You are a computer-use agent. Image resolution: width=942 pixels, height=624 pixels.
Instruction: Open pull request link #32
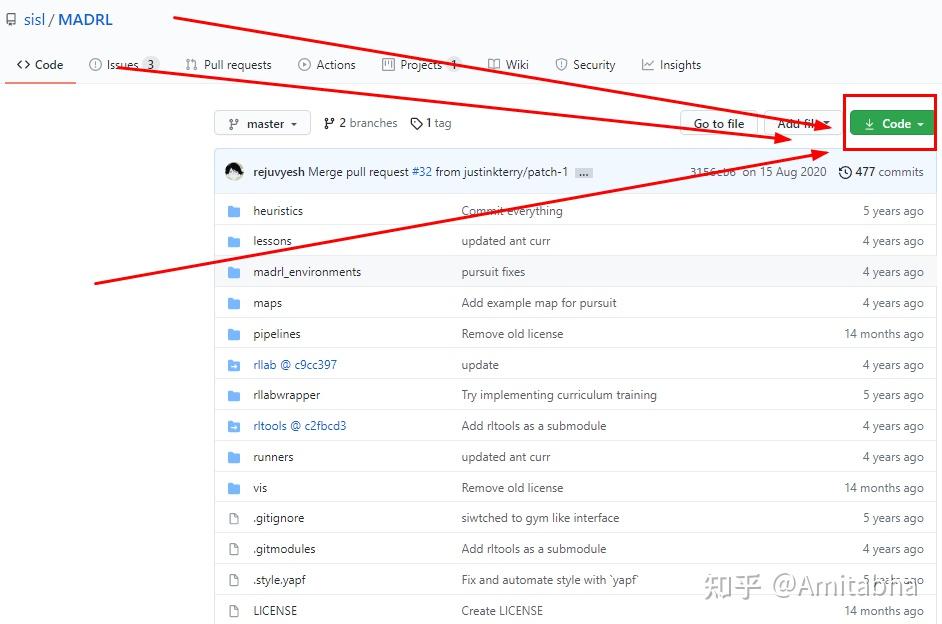pyautogui.click(x=422, y=171)
